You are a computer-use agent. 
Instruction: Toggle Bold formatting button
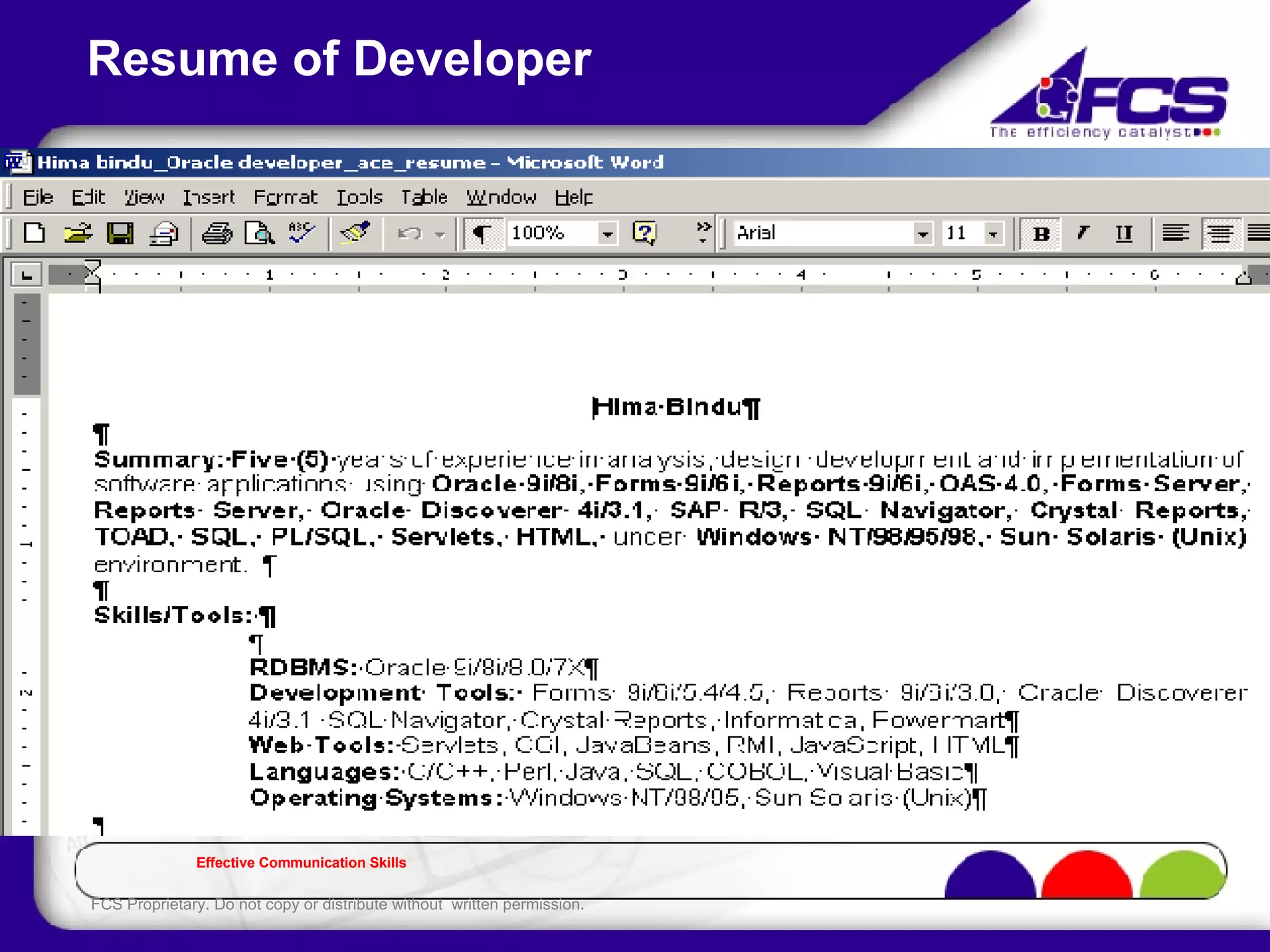click(1041, 234)
